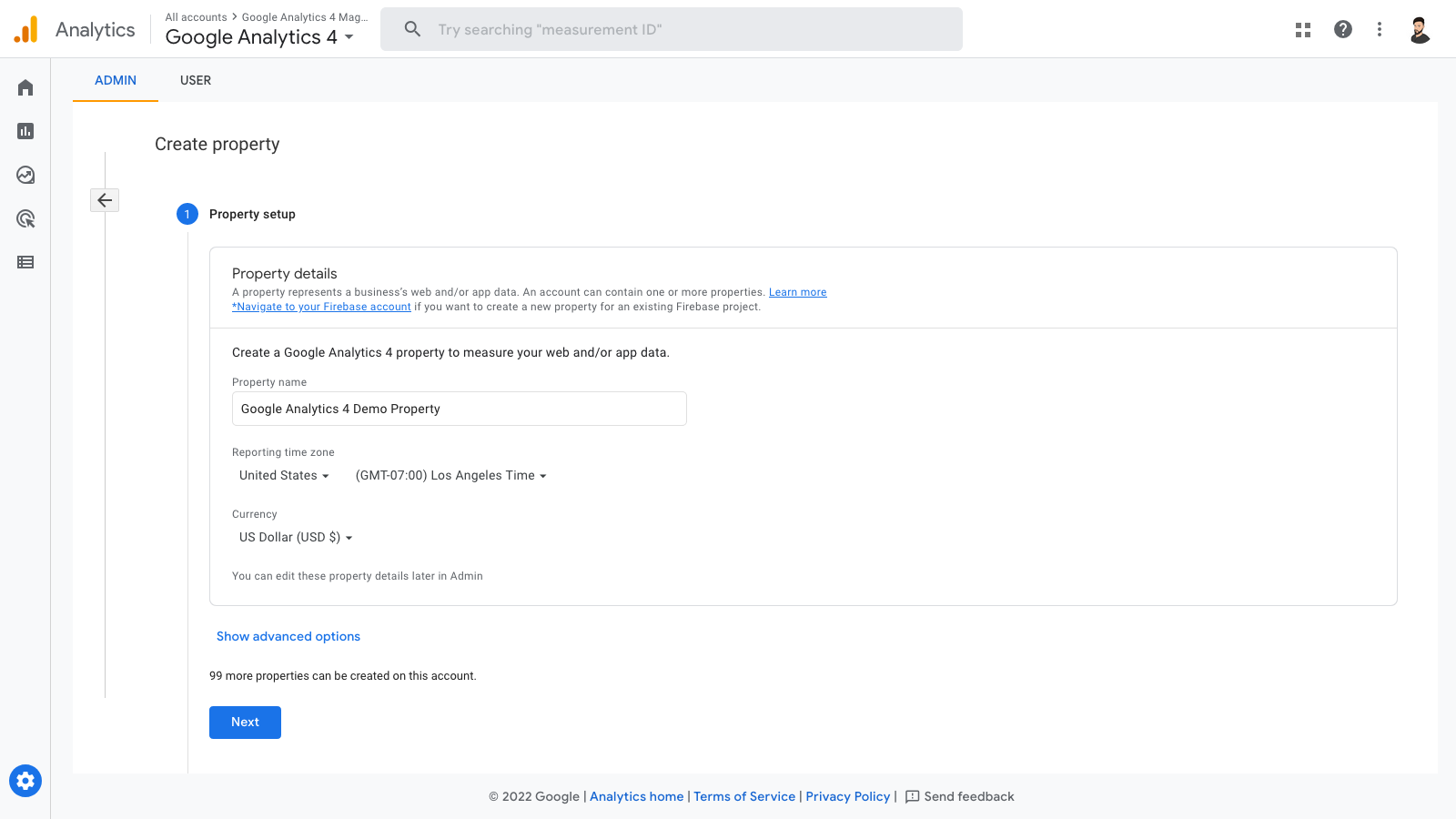Open the Home icon in the sidebar
Screen dimensions: 1456x819
[25, 87]
